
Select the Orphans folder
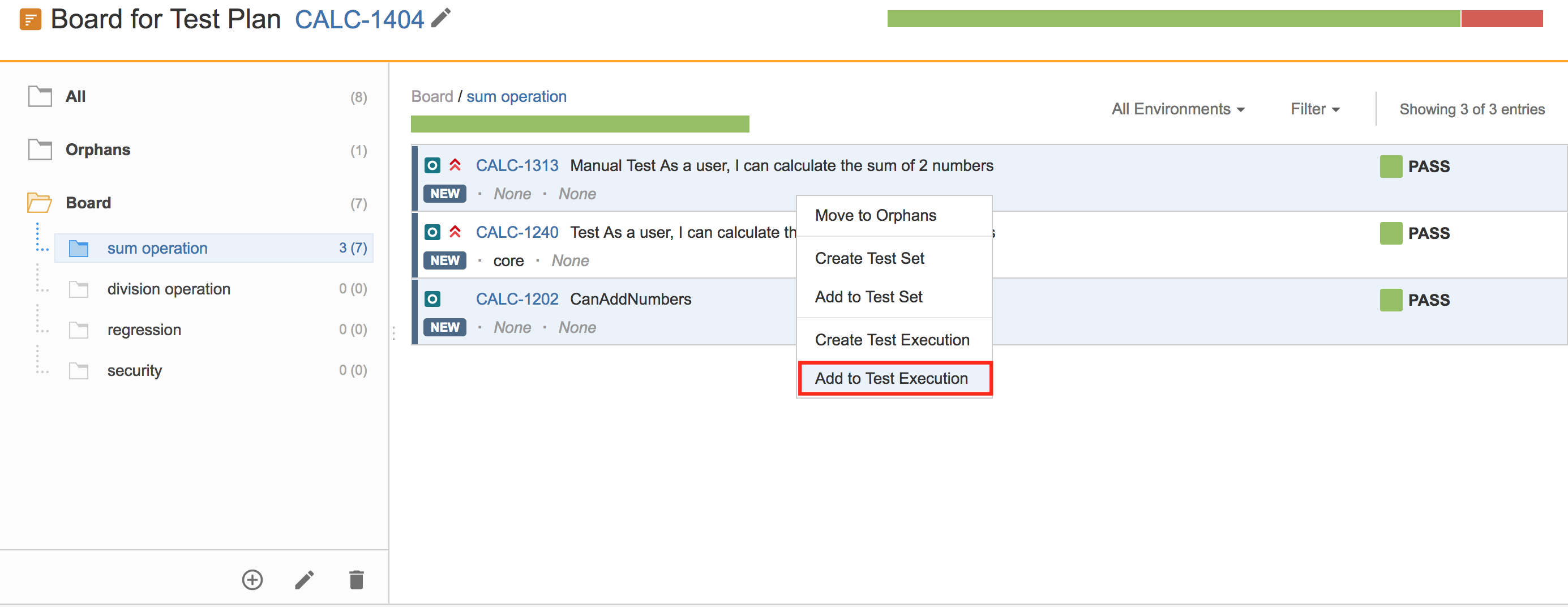(98, 150)
